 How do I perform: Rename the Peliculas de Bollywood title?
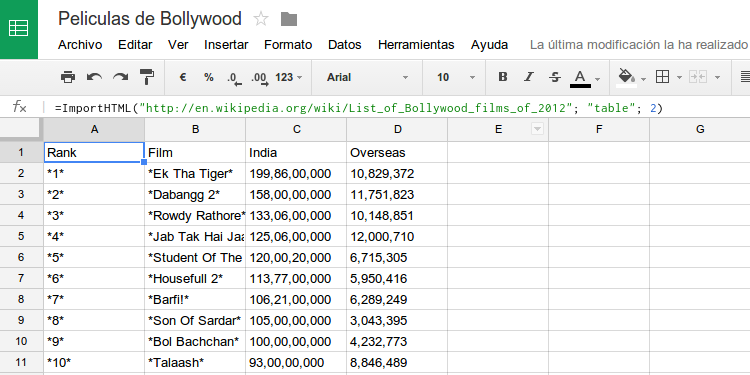[150, 19]
